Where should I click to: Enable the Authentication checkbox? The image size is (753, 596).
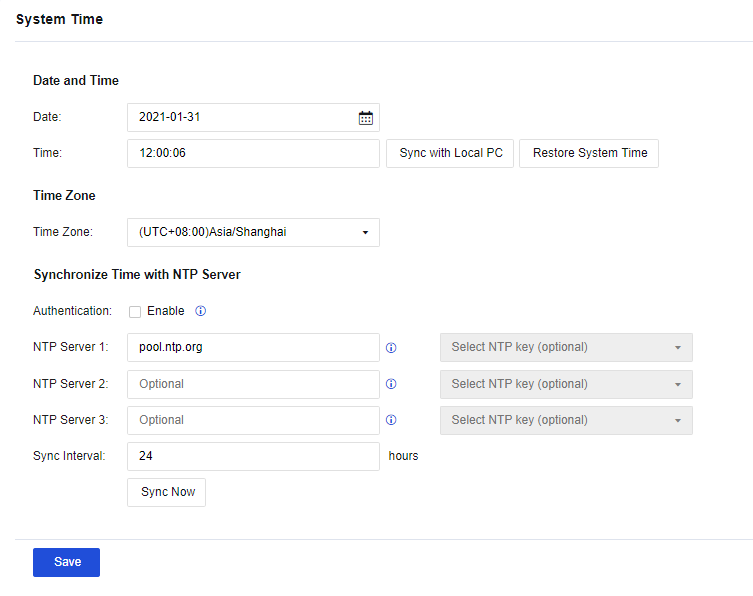click(135, 311)
